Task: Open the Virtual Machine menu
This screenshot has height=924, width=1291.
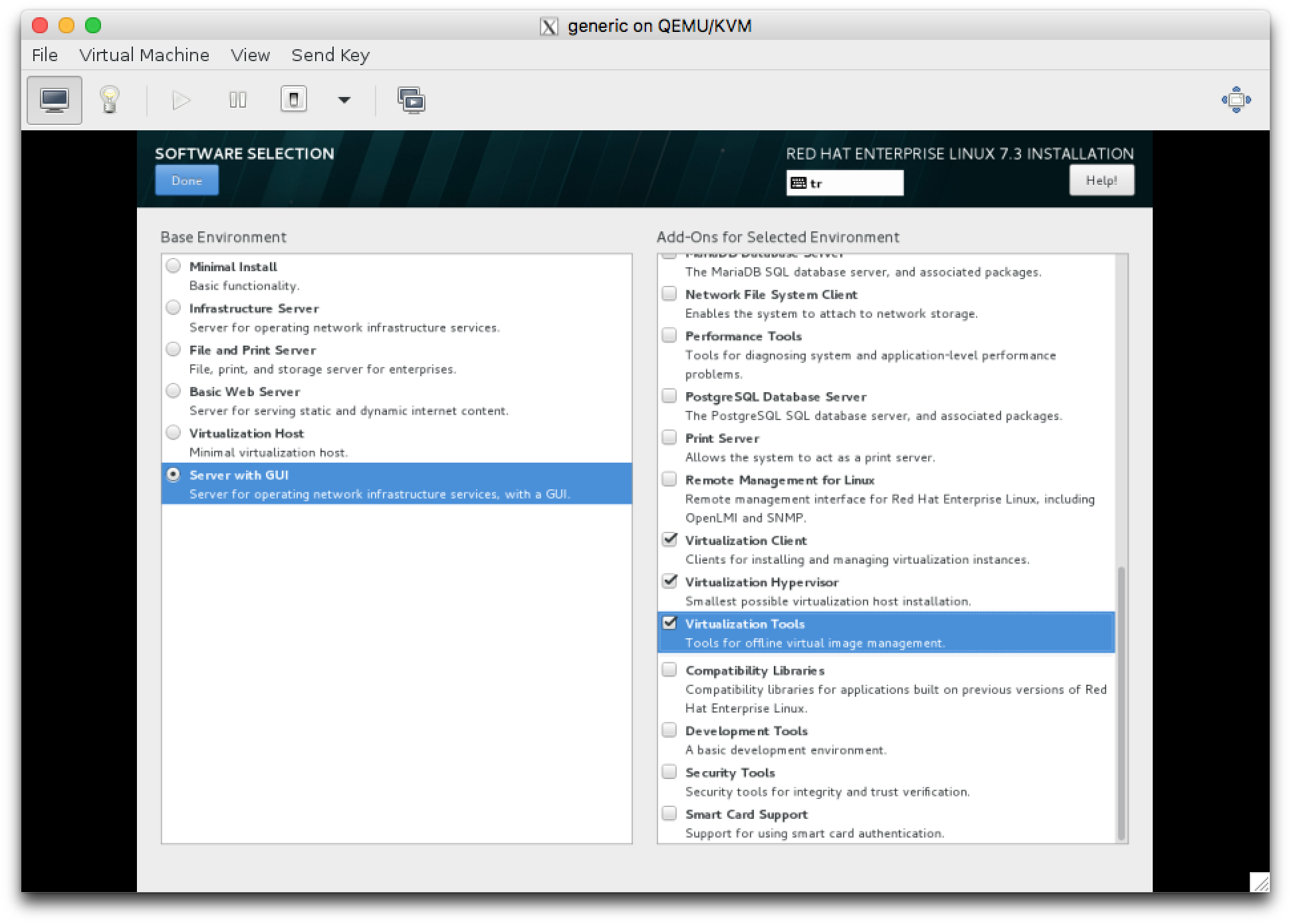Action: coord(144,55)
